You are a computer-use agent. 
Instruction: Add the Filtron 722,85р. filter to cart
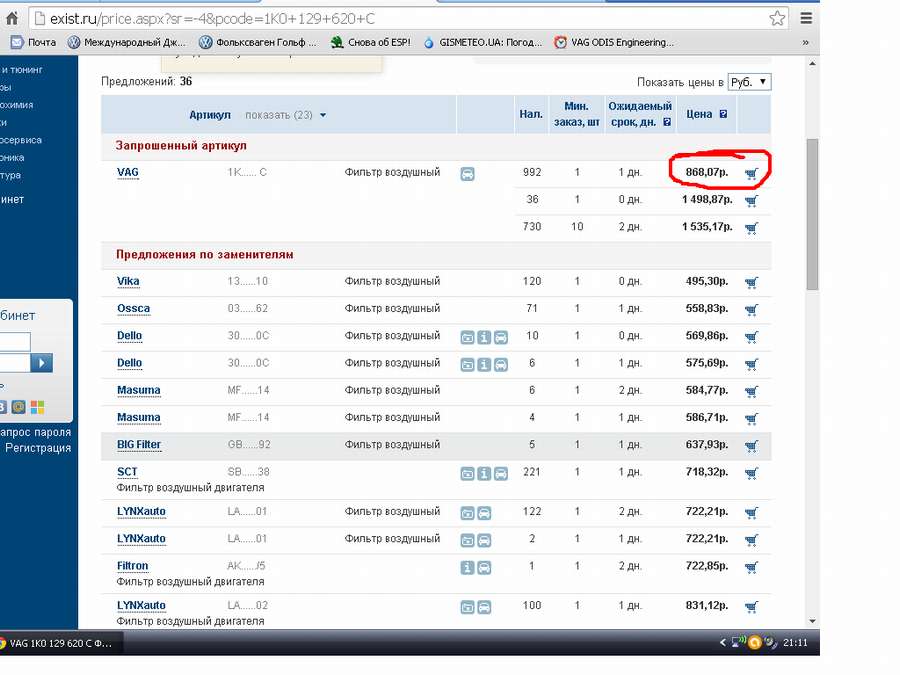click(751, 567)
